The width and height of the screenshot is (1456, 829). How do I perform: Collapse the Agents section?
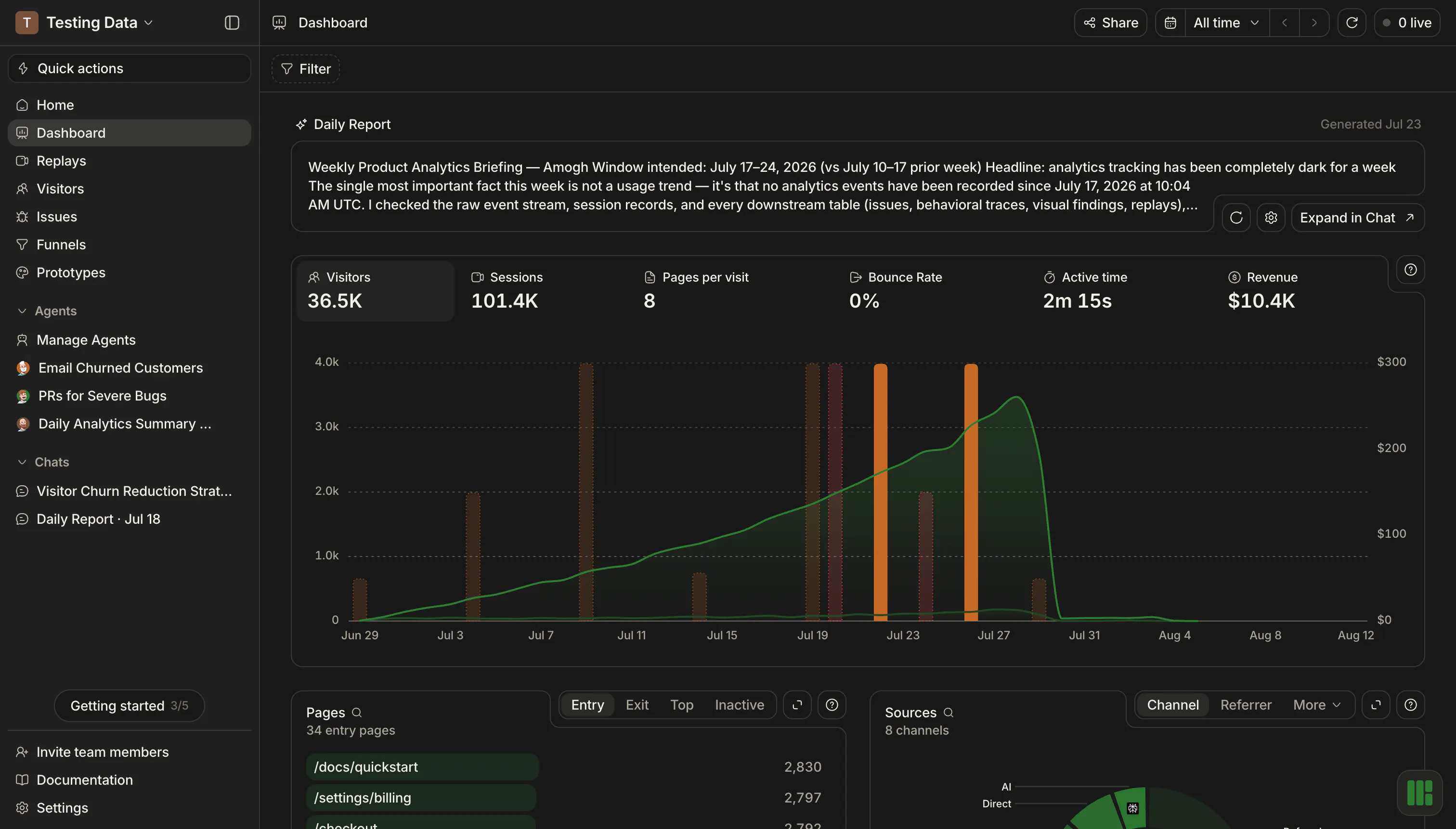47,311
